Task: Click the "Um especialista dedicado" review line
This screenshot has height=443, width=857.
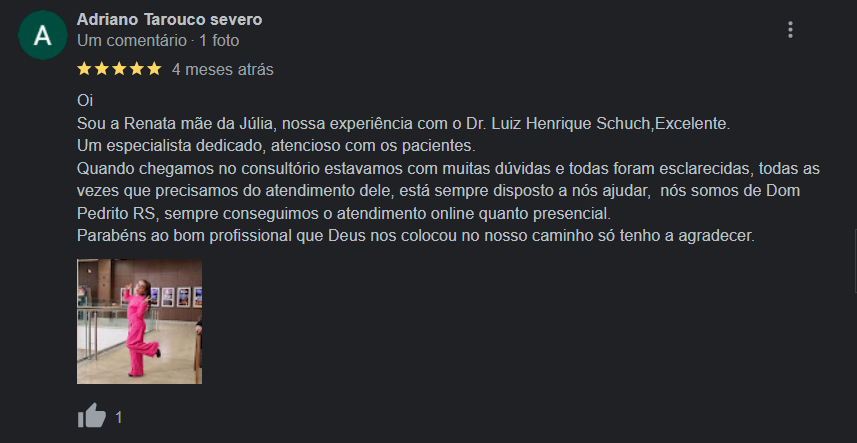Action: click(275, 145)
